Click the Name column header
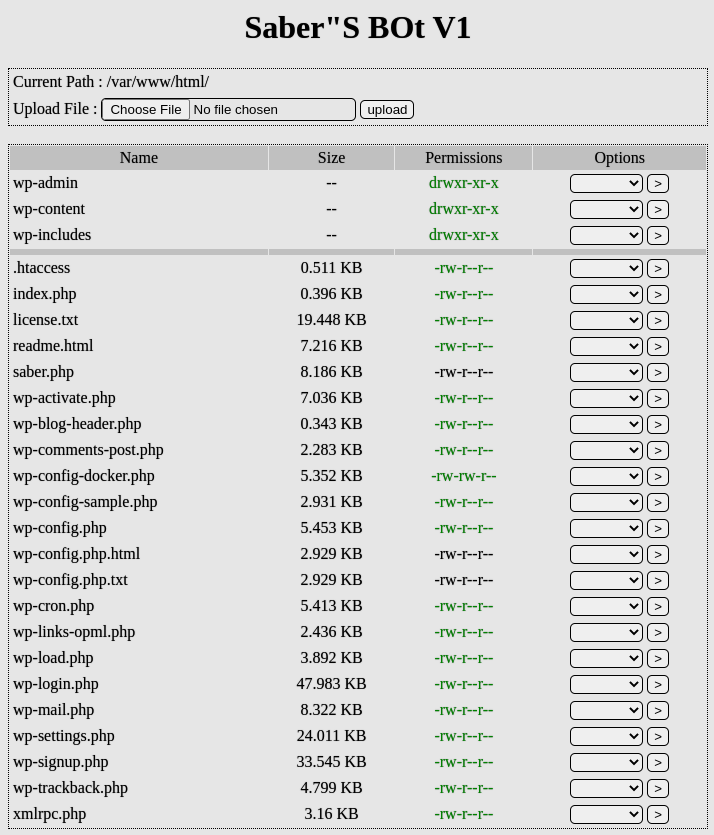This screenshot has height=835, width=714. click(x=139, y=158)
